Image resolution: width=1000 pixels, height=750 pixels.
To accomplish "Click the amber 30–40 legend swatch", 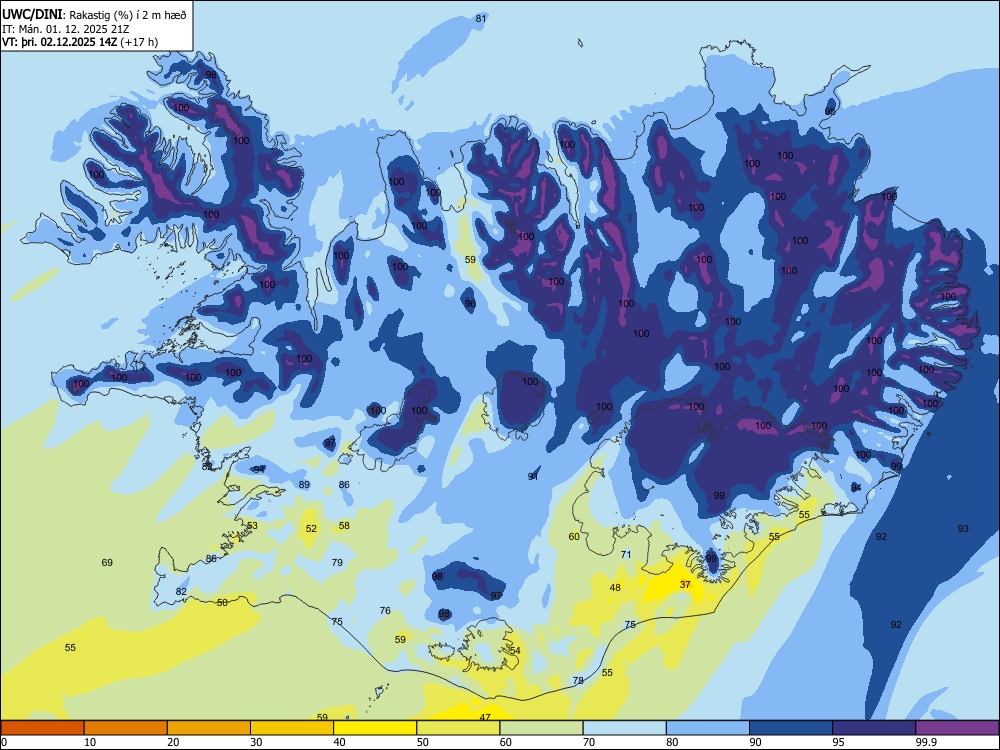I will (292, 728).
